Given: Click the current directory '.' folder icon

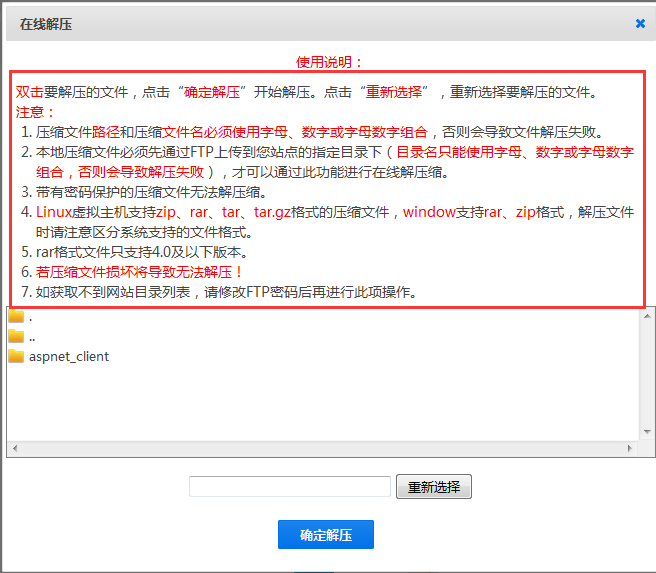Looking at the screenshot, I should [x=16, y=316].
